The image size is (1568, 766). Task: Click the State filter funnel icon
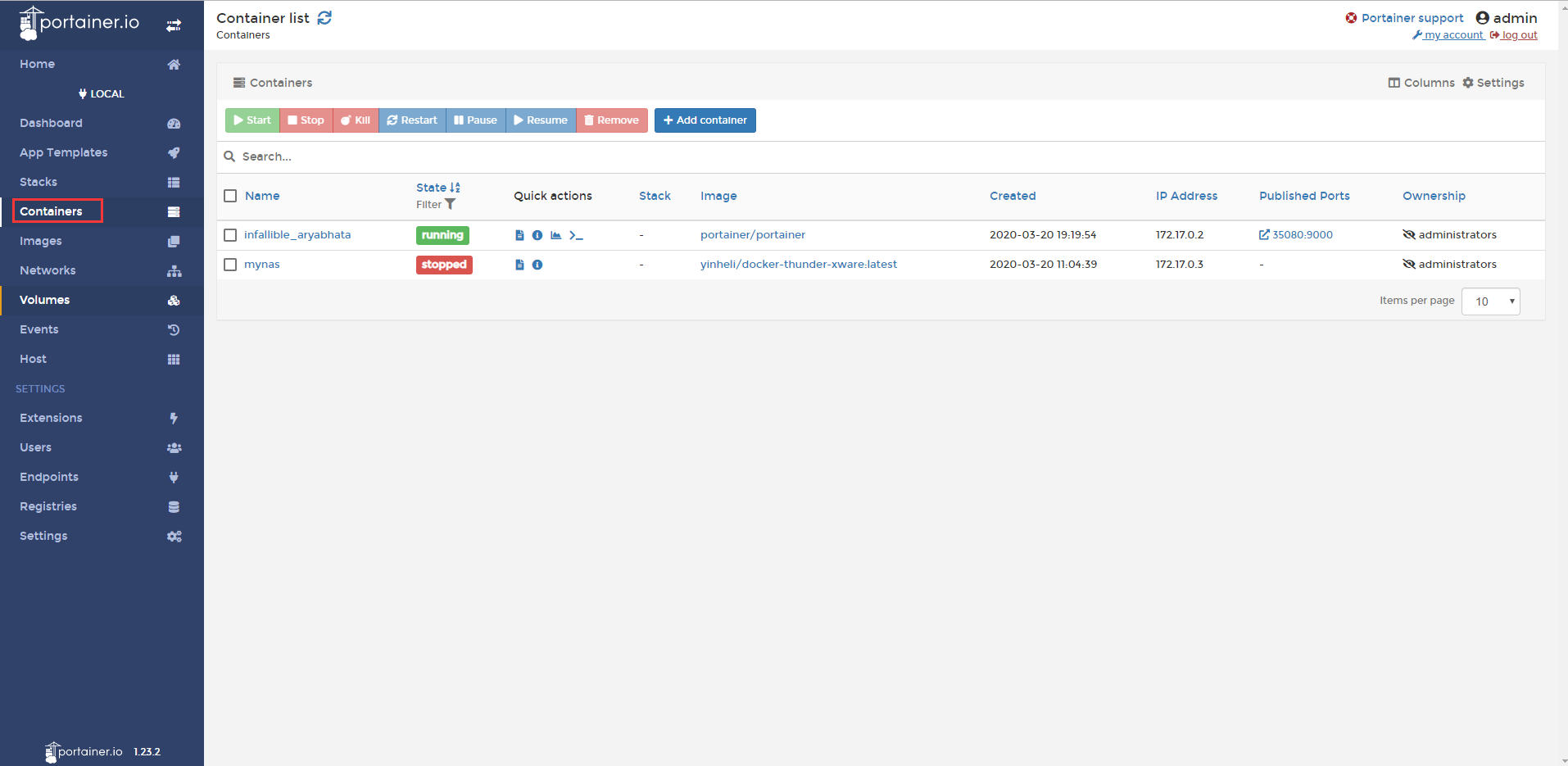(450, 205)
